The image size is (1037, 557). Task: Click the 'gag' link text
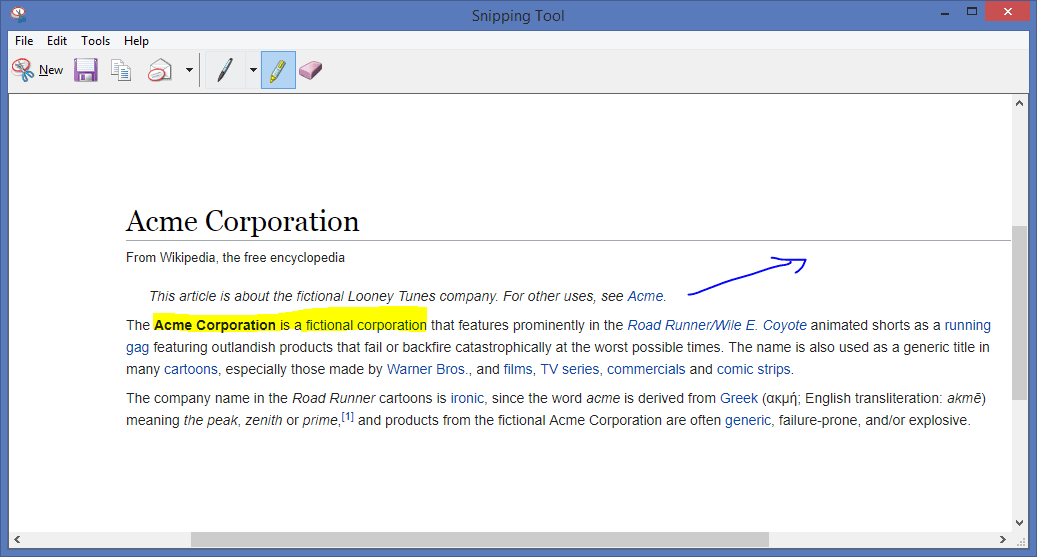[x=138, y=348]
